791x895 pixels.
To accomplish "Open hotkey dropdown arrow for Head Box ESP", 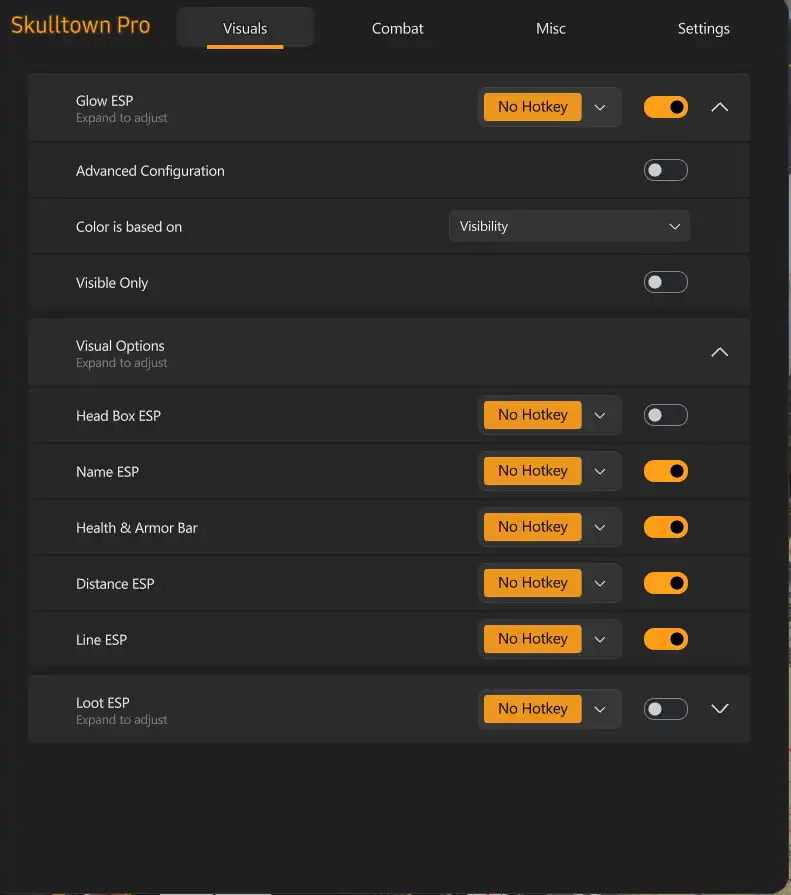I will [x=600, y=415].
